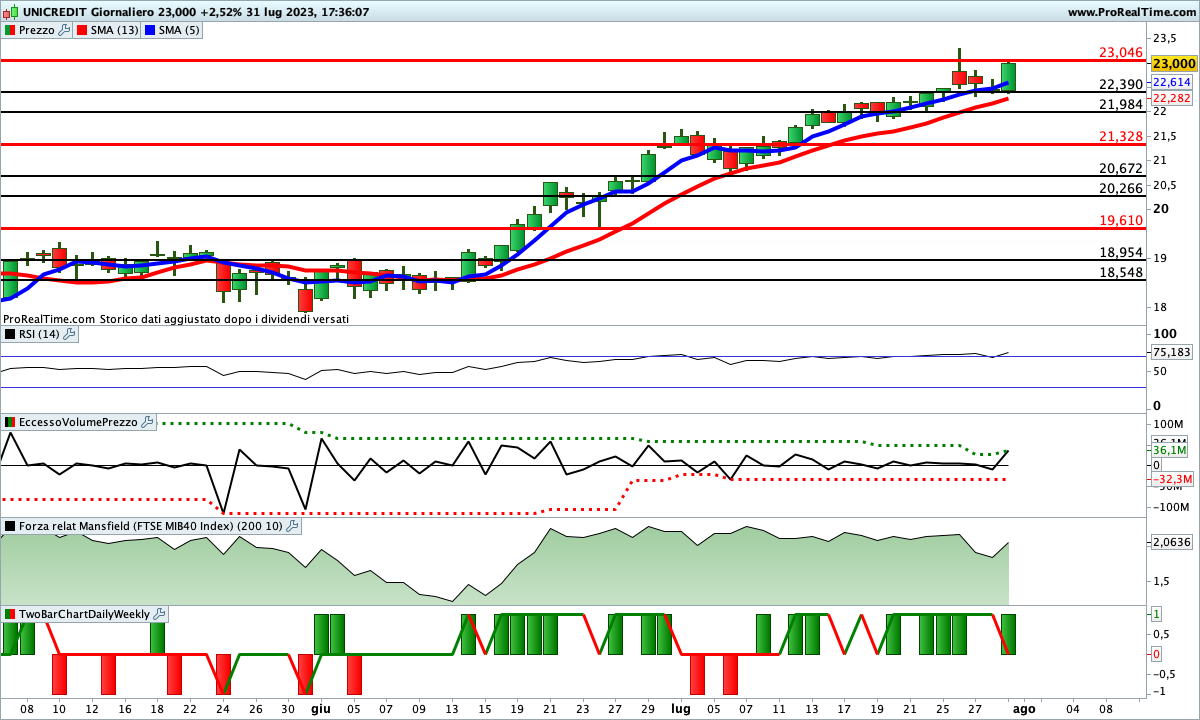Click the blue 22,614 SMA value label
Viewport: 1200px width, 720px height.
[1172, 82]
